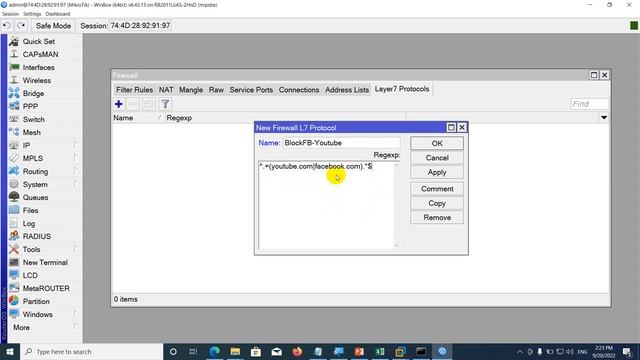Image resolution: width=640 pixels, height=360 pixels.
Task: Open the Partition menu icon
Action: (x=14, y=301)
